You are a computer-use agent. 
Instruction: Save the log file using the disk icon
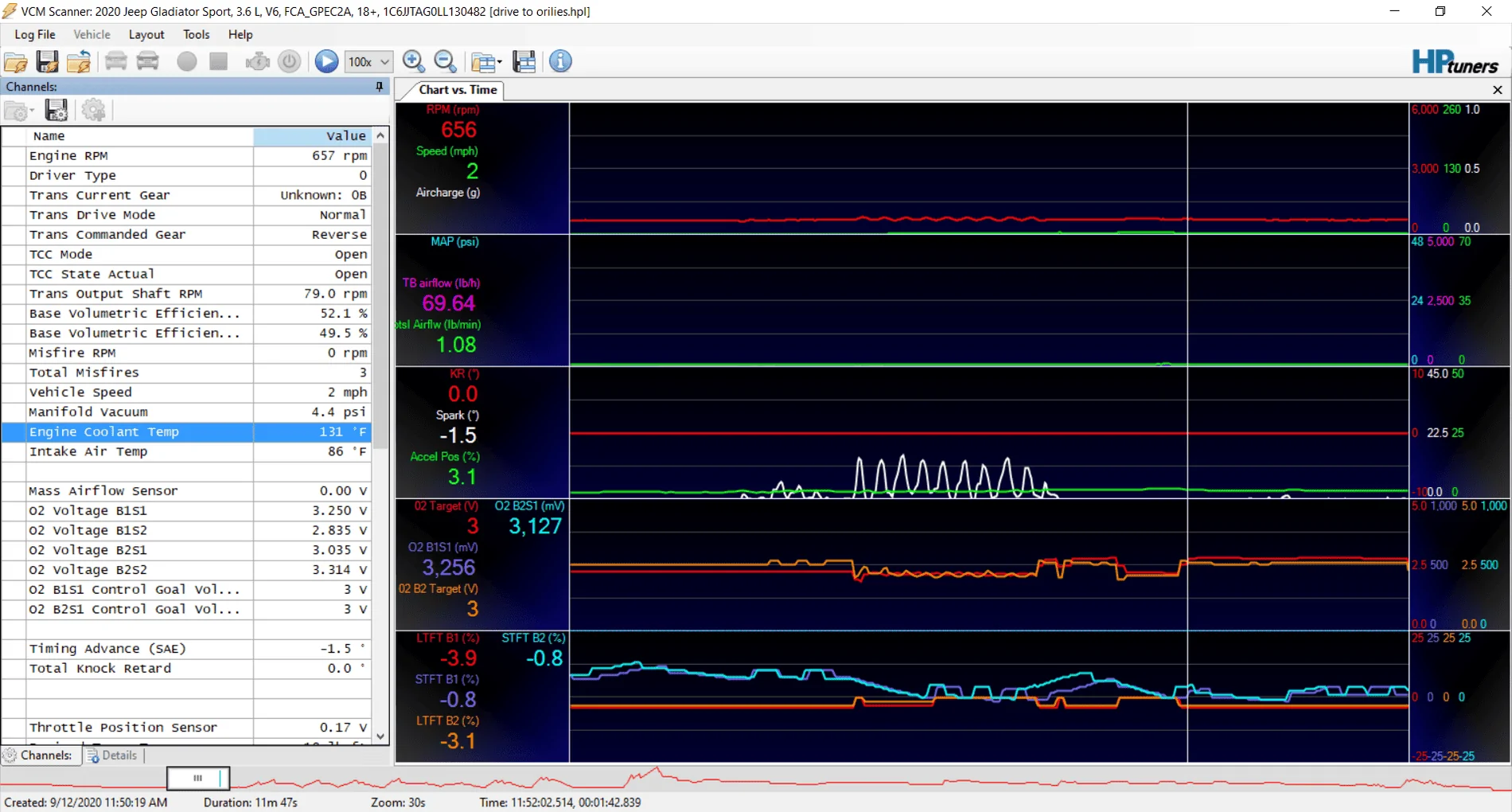tap(47, 61)
